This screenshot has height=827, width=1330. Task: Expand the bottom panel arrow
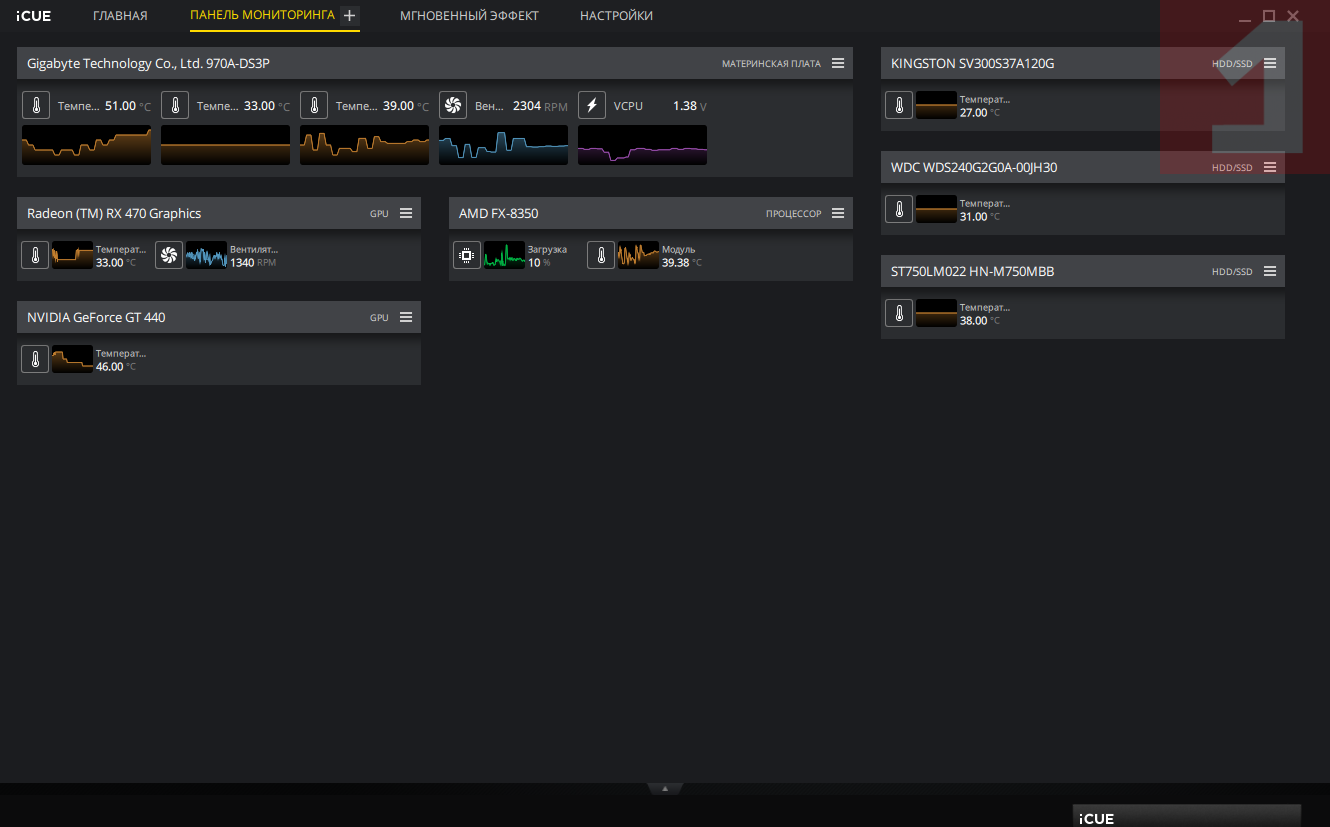[x=665, y=788]
